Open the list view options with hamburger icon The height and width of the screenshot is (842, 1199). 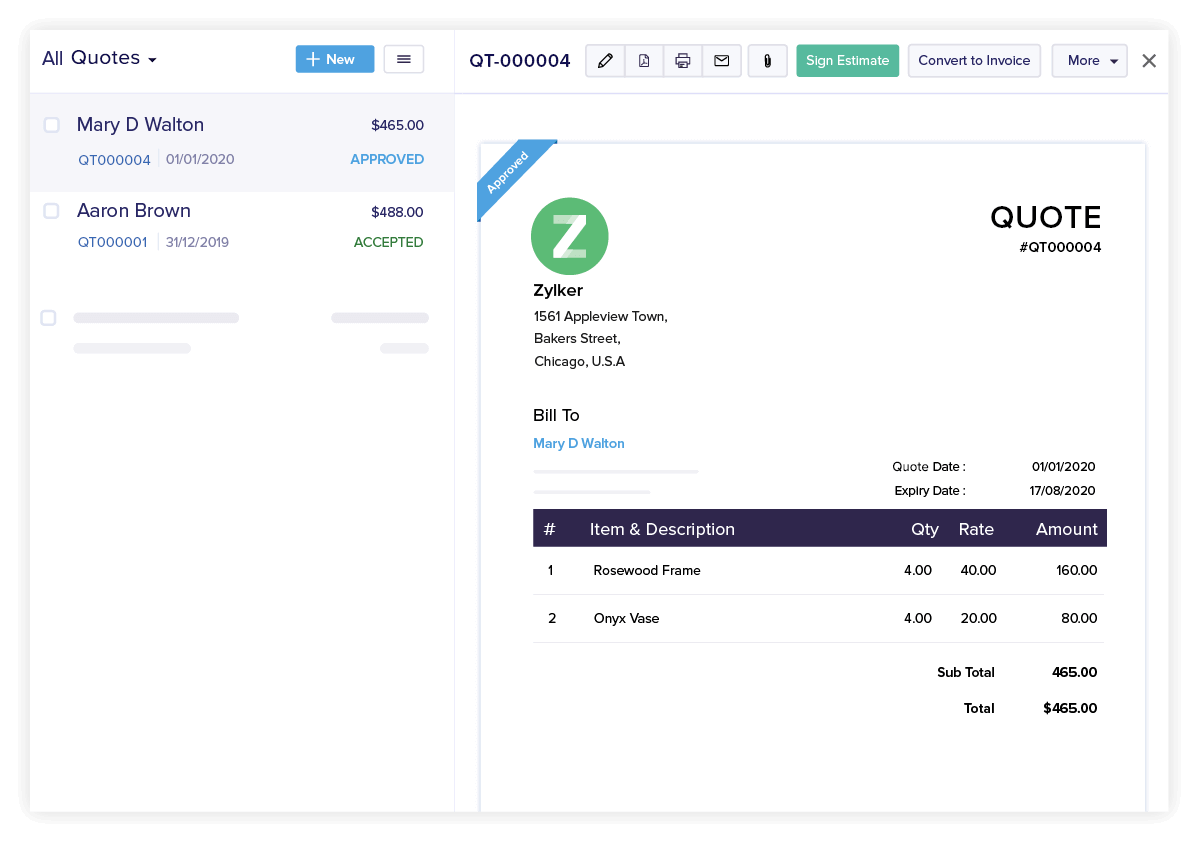[x=403, y=59]
